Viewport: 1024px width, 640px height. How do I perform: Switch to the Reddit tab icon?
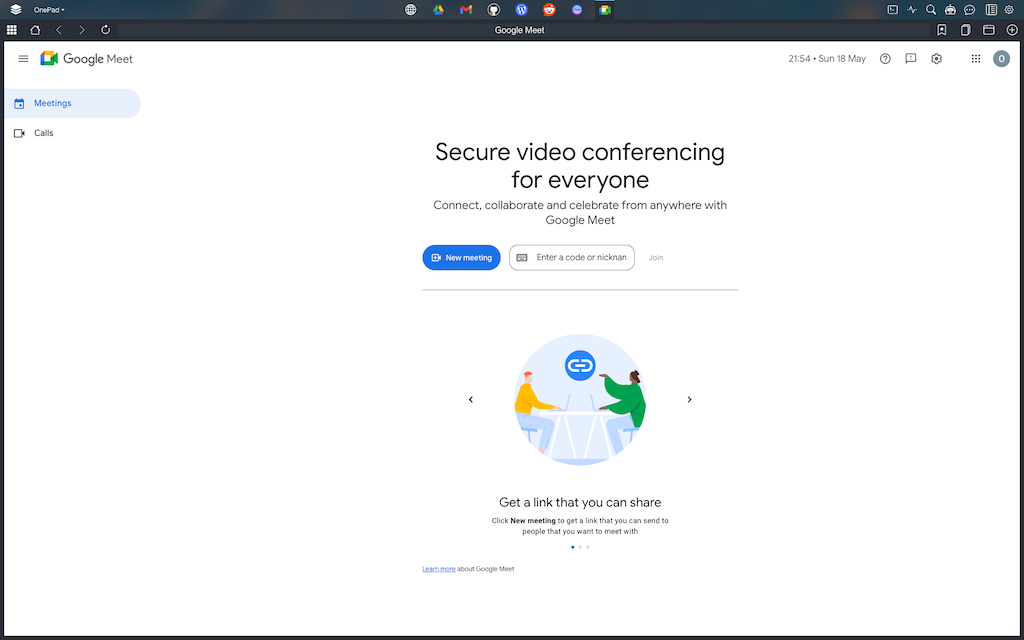pos(549,10)
